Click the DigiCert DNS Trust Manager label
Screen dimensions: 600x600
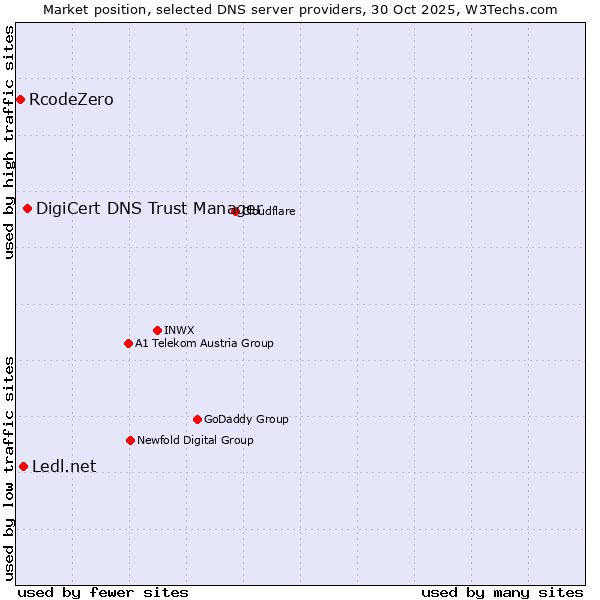click(148, 208)
